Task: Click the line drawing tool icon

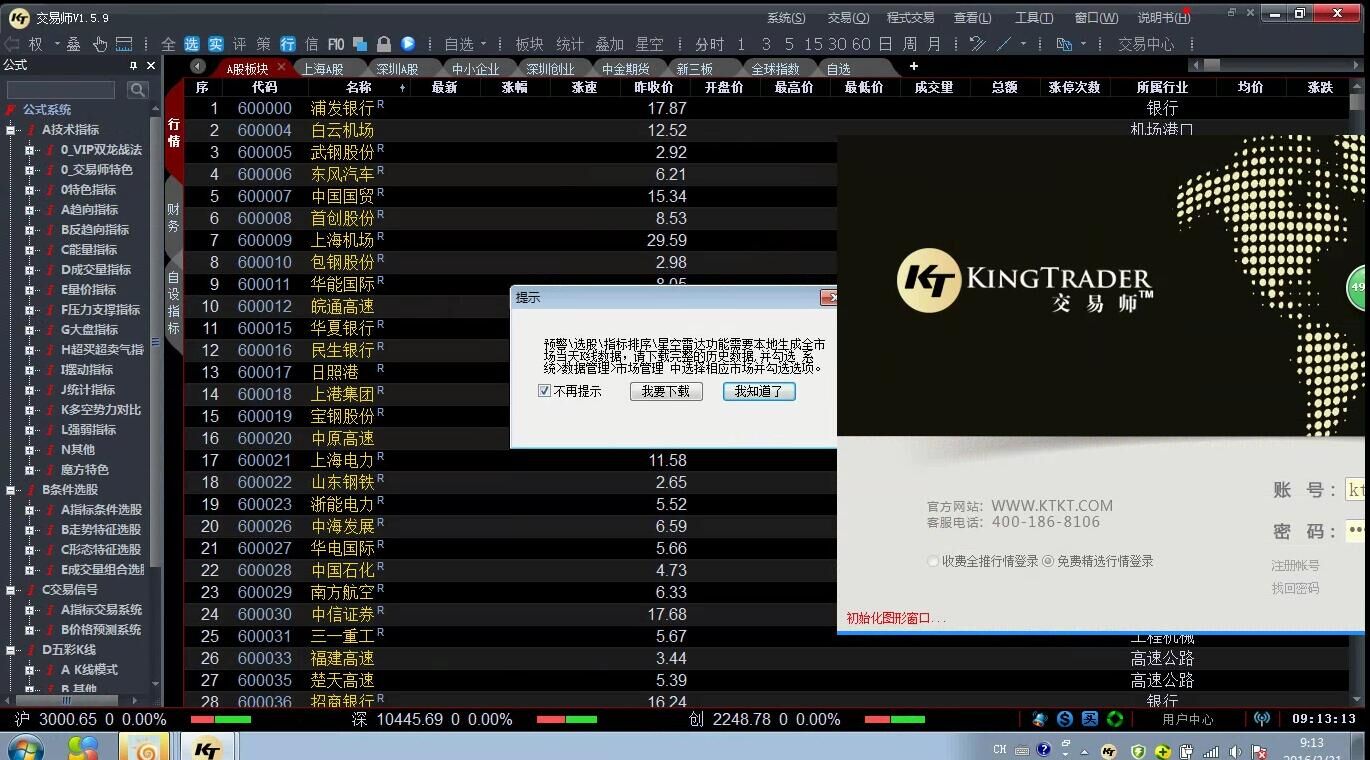Action: 1003,44
